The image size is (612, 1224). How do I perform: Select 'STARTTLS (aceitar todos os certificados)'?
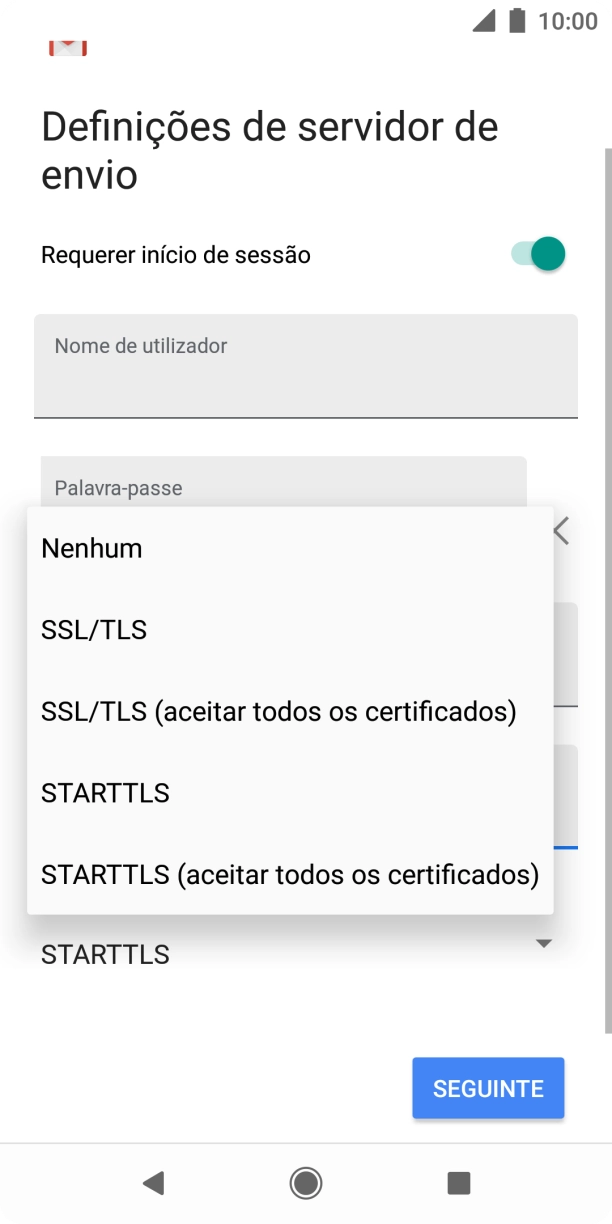[x=289, y=874]
